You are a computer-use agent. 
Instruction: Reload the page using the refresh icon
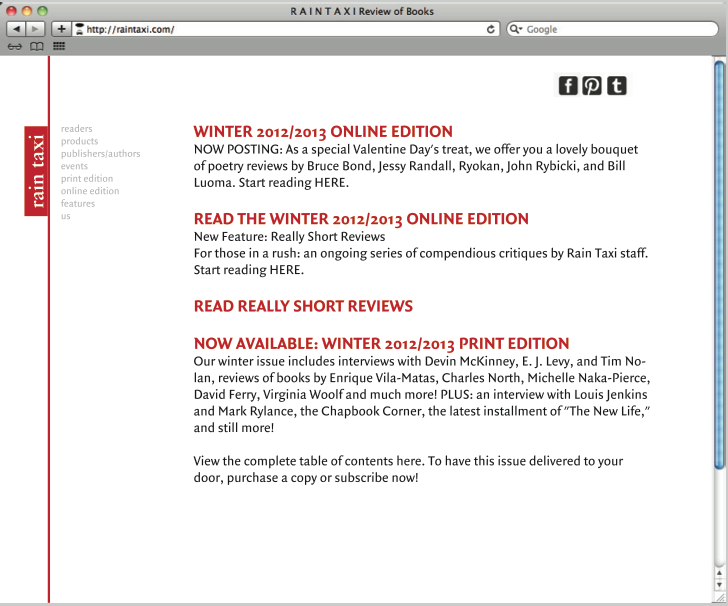[490, 29]
